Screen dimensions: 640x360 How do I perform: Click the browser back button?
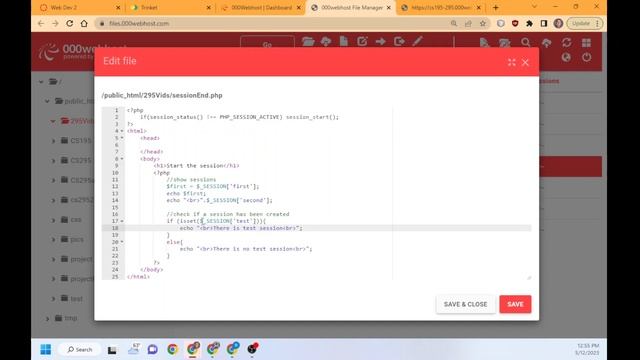(x=41, y=23)
